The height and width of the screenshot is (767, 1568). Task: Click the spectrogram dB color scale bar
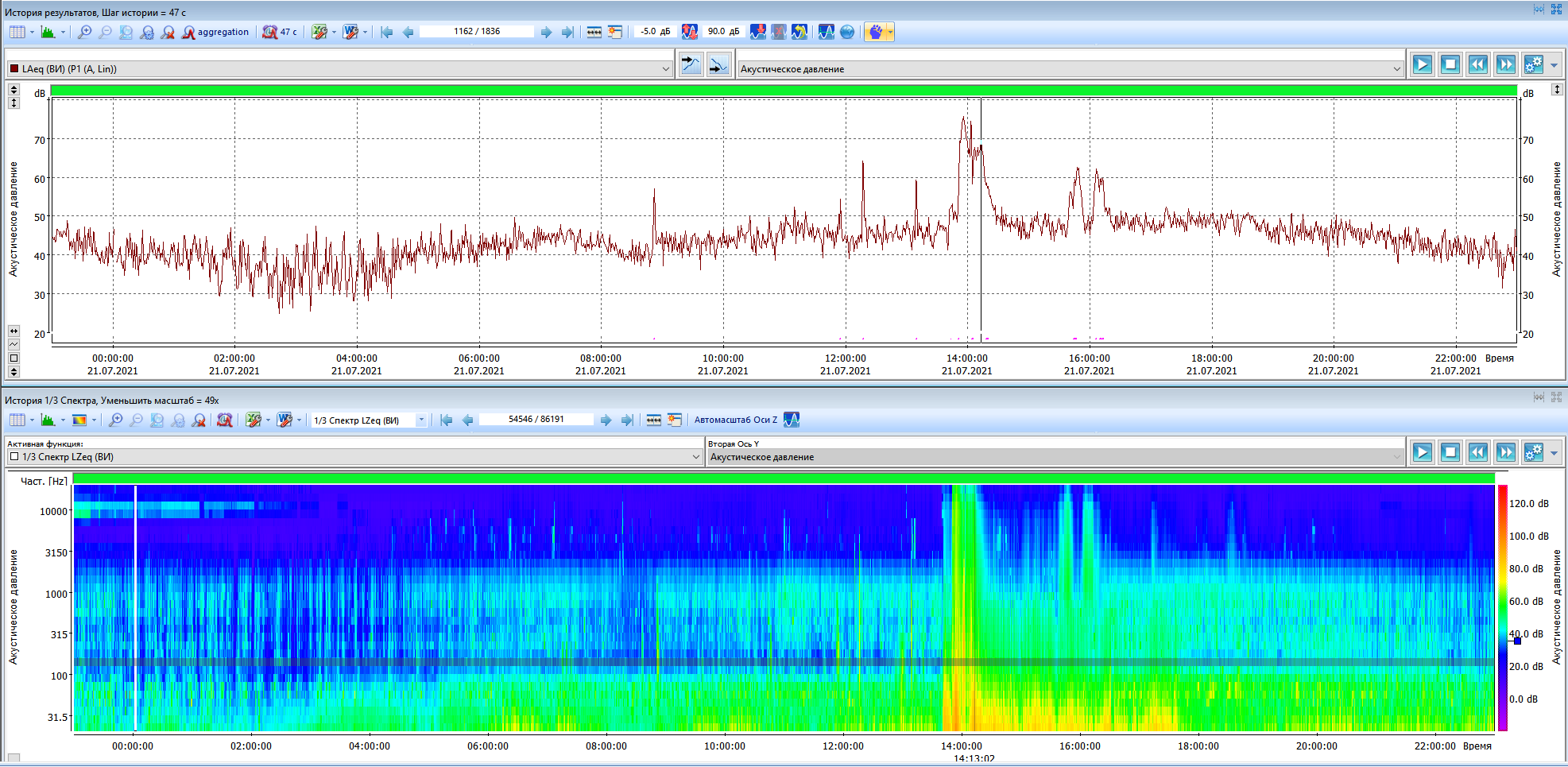point(1503,607)
